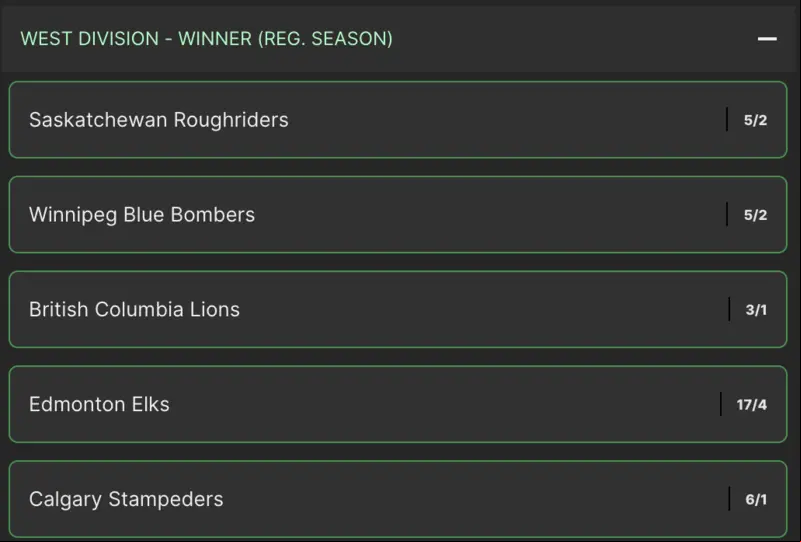Select Winnipeg Blue Bombers 5/2 odds
Image resolution: width=801 pixels, height=542 pixels.
point(755,215)
